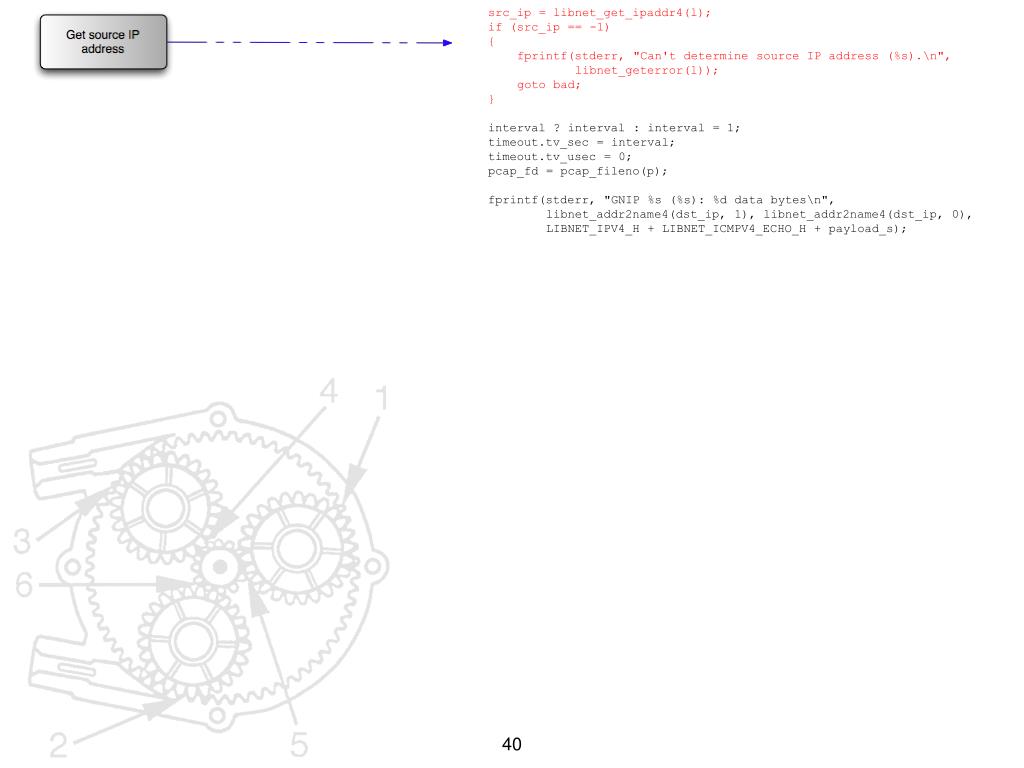Click the 'LIBNET_IPV4_H + LIBNET_ICMPV4_ECHO_H' line
Image resolution: width=1024 pixels, height=768 pixels.
point(726,228)
